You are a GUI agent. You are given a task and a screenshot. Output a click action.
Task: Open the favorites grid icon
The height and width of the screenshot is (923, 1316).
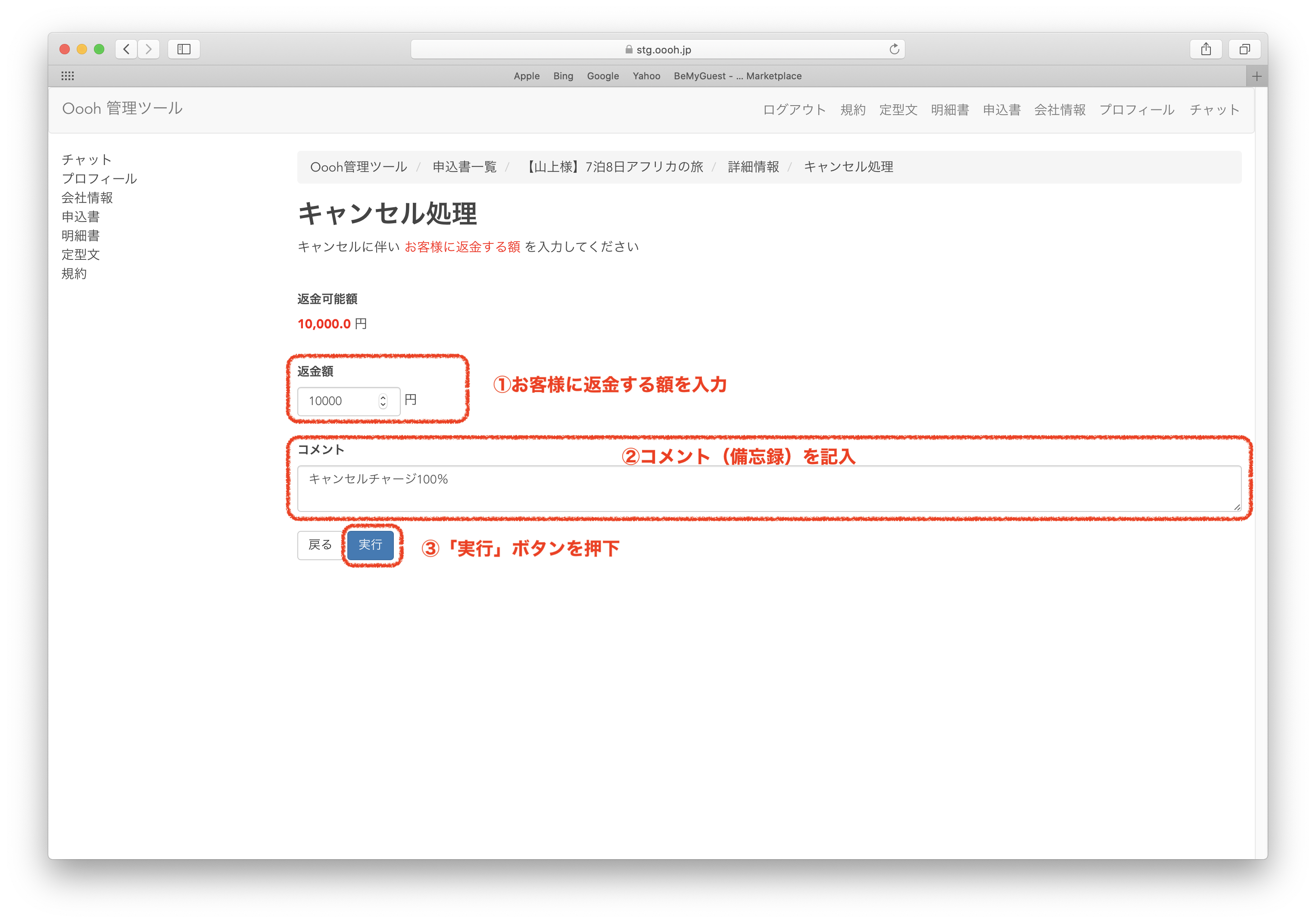tap(68, 76)
